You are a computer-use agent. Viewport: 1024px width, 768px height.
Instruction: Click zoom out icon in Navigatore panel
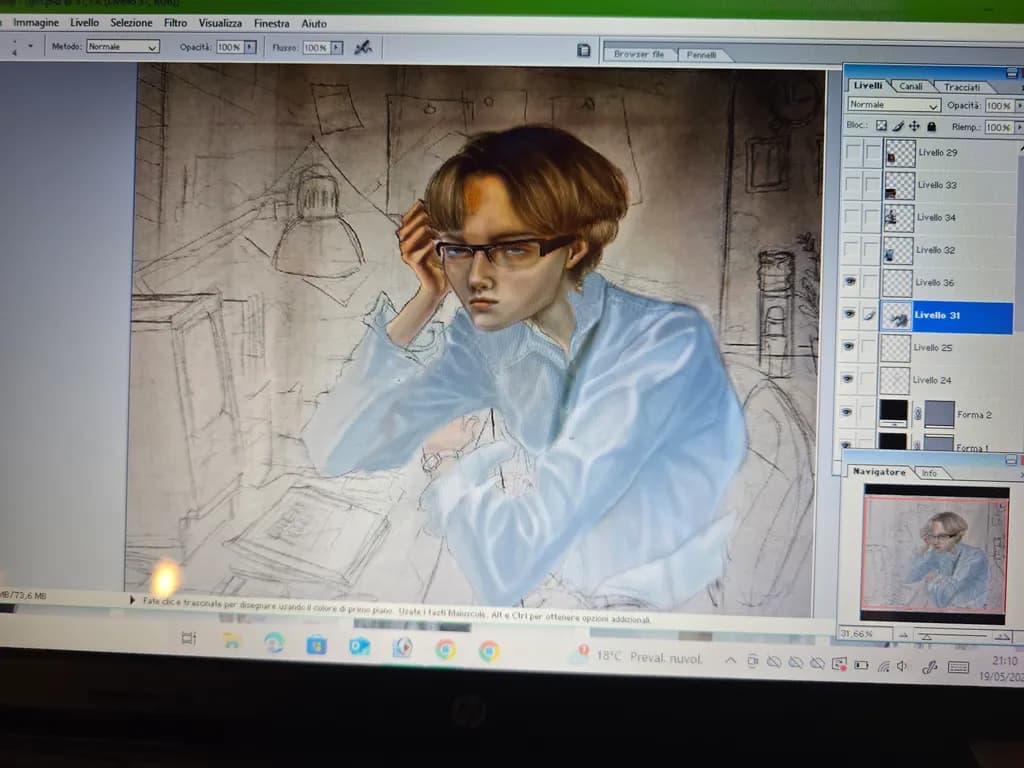(904, 635)
